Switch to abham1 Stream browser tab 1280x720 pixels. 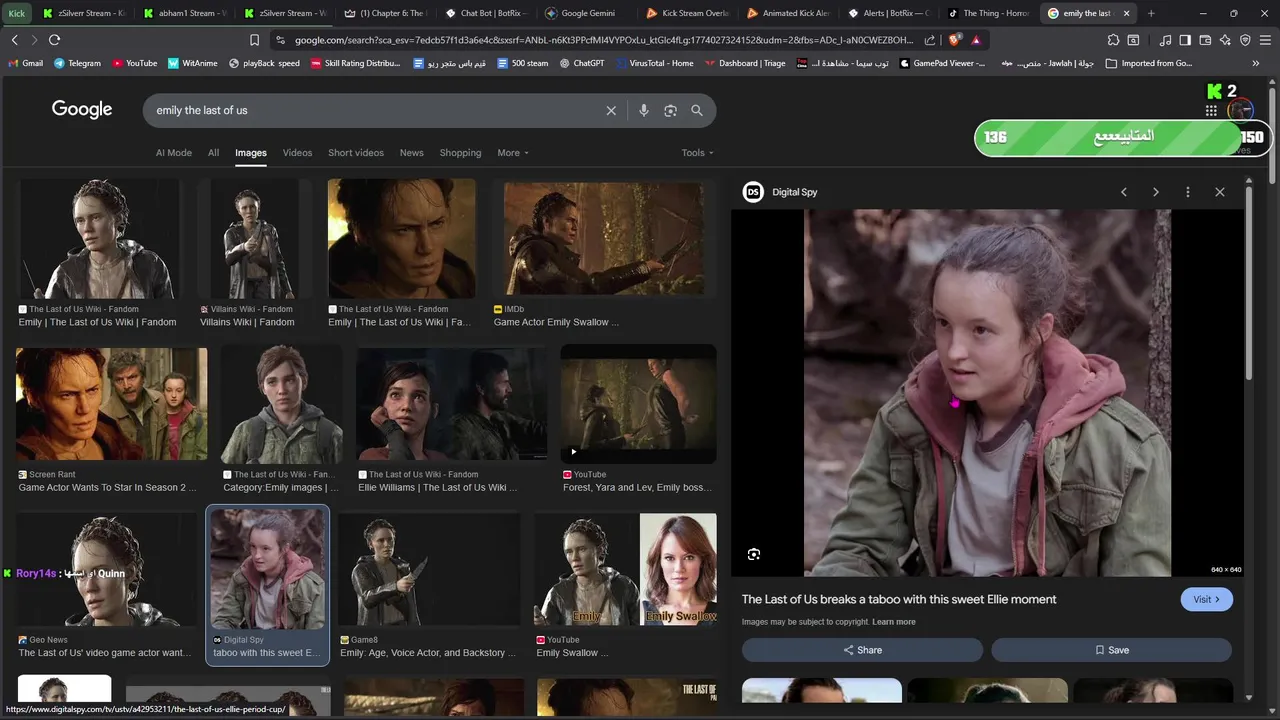click(184, 13)
